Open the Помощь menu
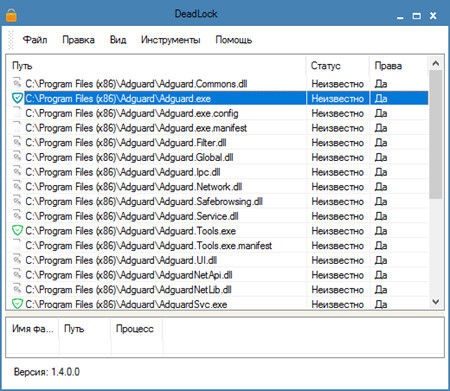Screen dimensions: 450x391 234,40
